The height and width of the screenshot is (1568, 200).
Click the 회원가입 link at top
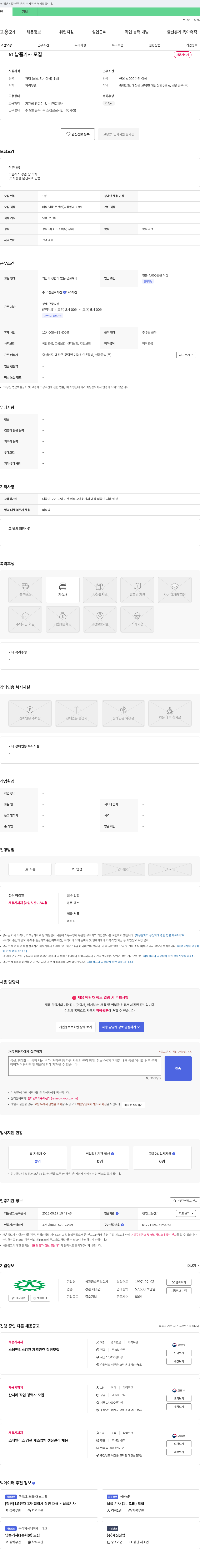pos(197,20)
